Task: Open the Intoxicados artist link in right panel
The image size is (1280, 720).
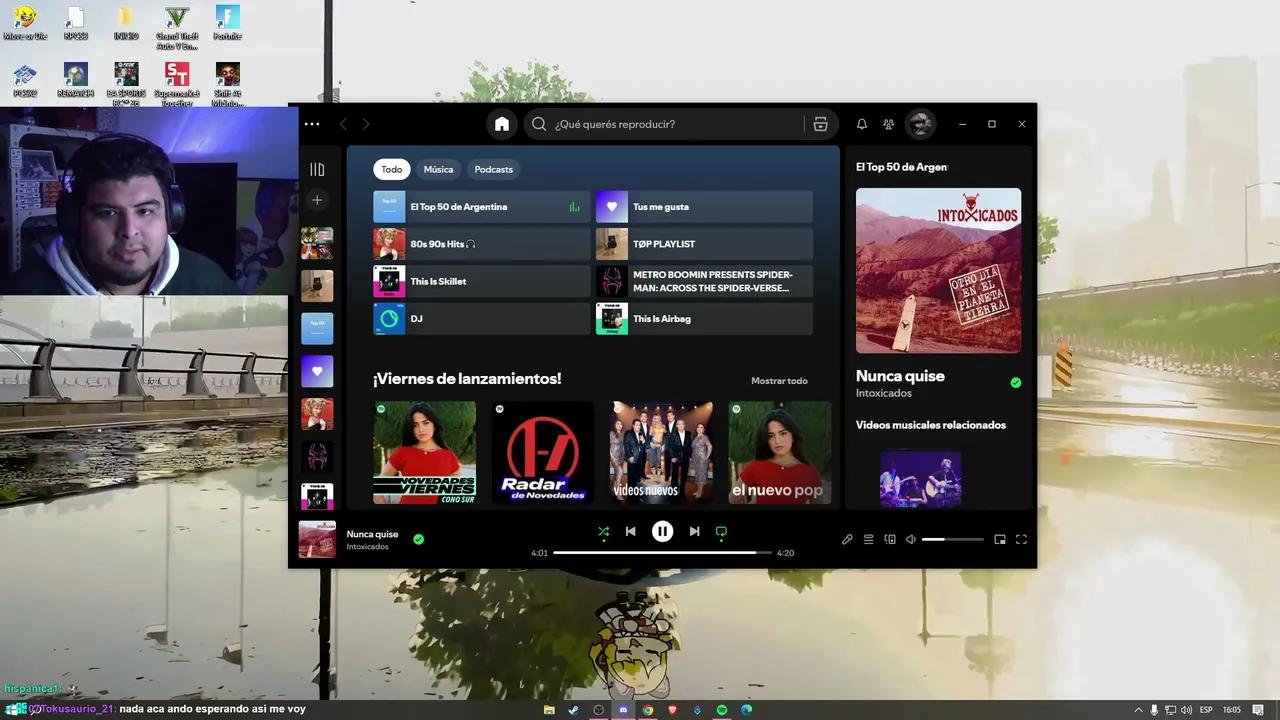Action: 884,394
